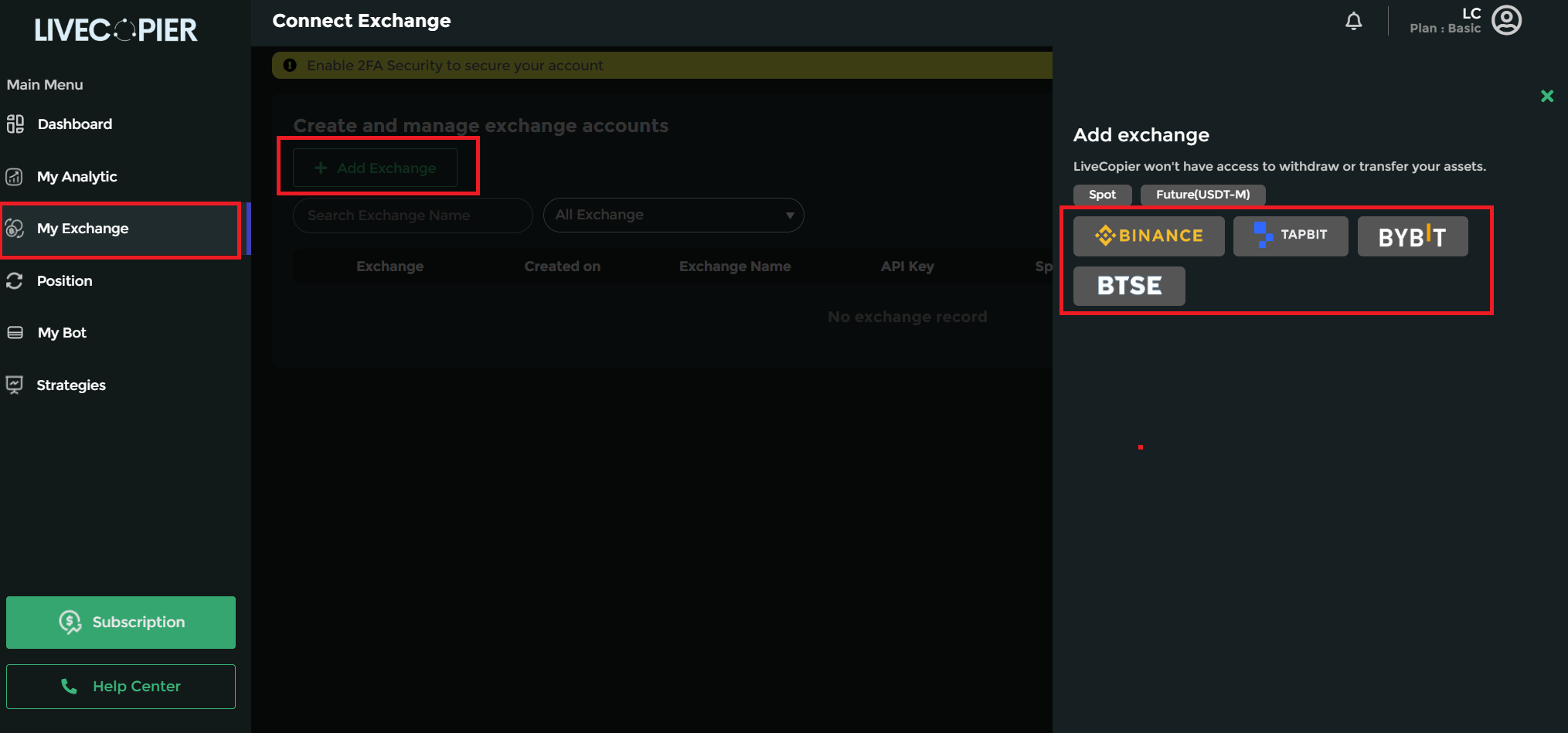
Task: Select the Tapbit exchange
Action: click(x=1291, y=236)
